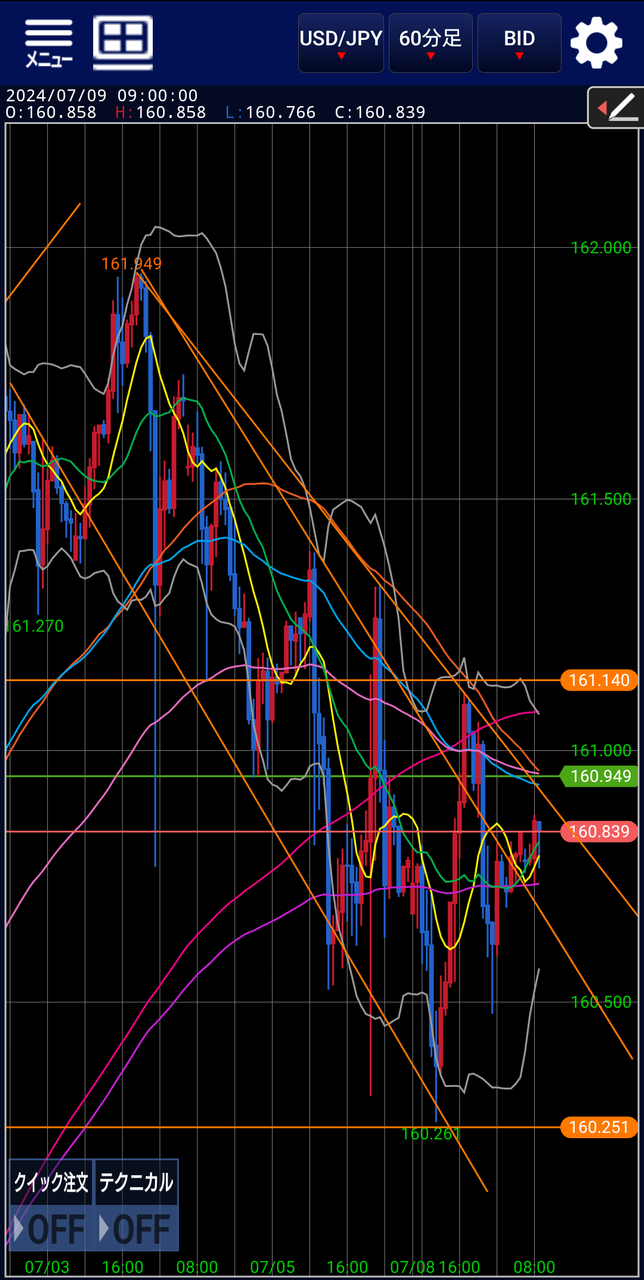The image size is (644, 1280).
Task: Click the クイック注文 label button
Action: point(50,1183)
